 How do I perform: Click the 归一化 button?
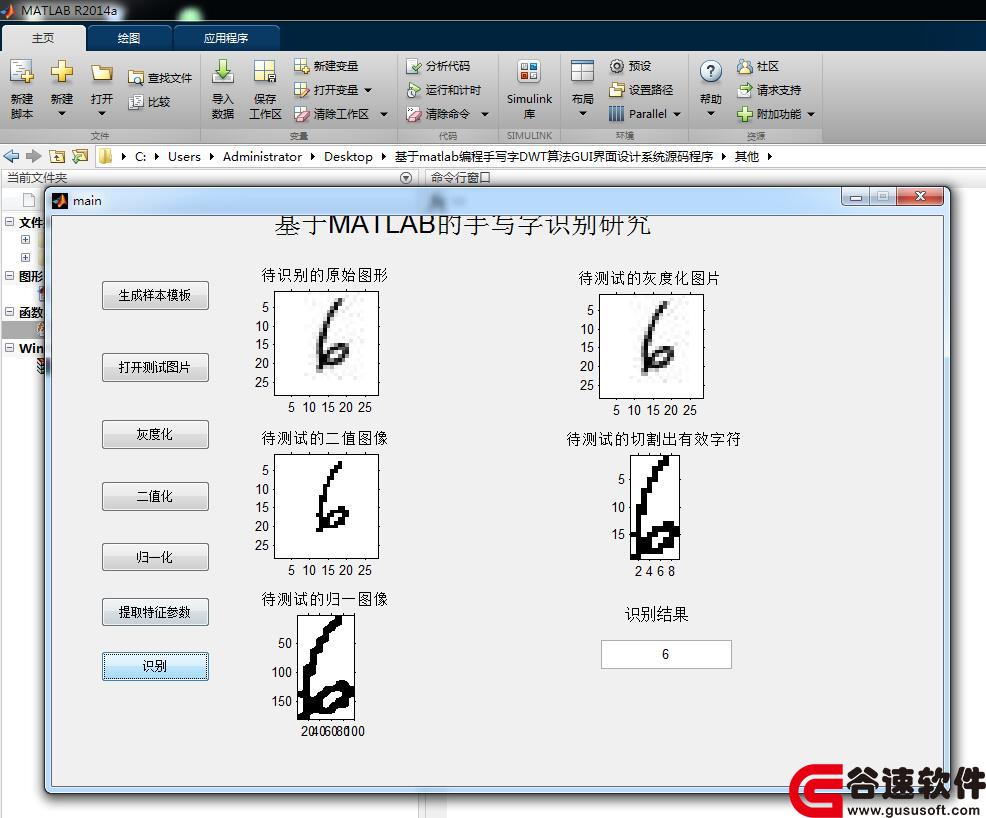coord(155,557)
